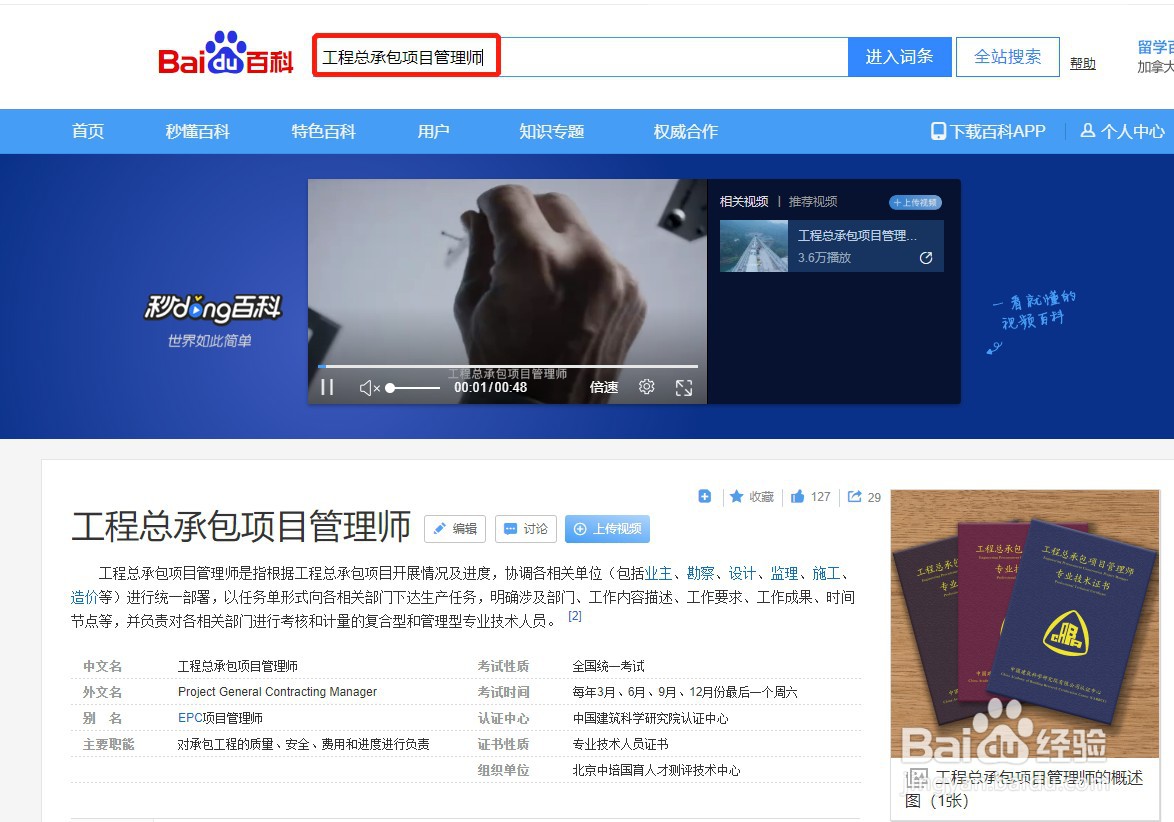This screenshot has height=822, width=1174.
Task: Enter fullscreen video mode
Action: [684, 387]
